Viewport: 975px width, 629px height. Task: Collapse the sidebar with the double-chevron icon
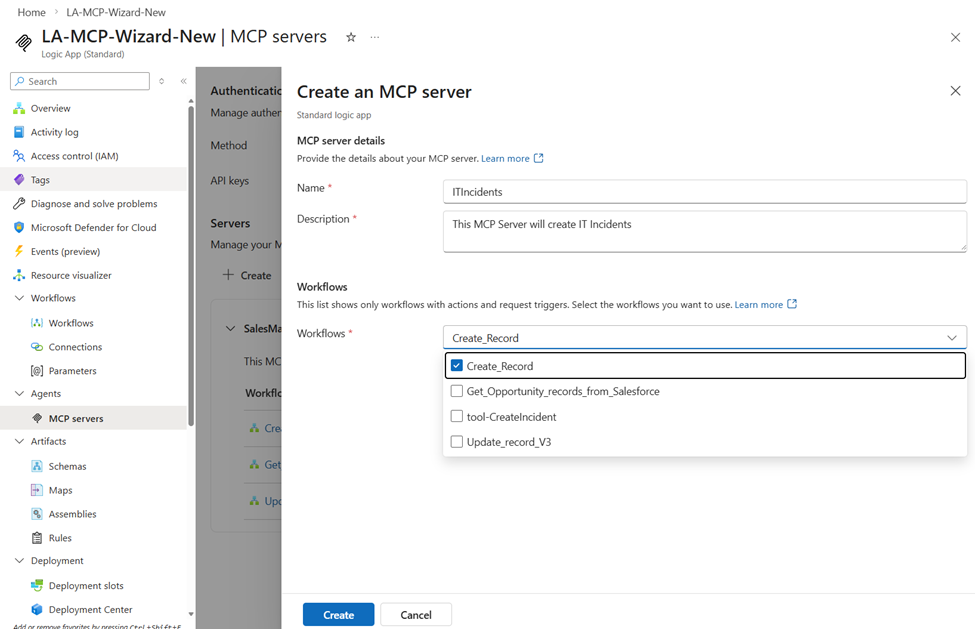[x=183, y=81]
